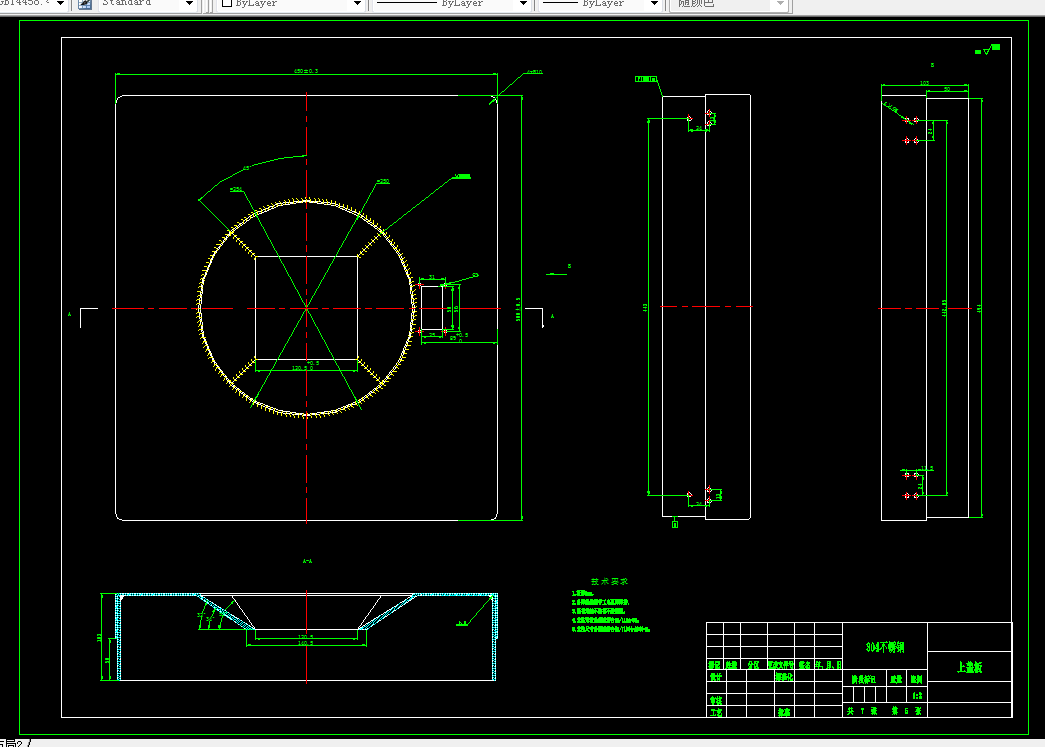
Task: Select the 450±0.3 top width dimension
Action: 307,71
